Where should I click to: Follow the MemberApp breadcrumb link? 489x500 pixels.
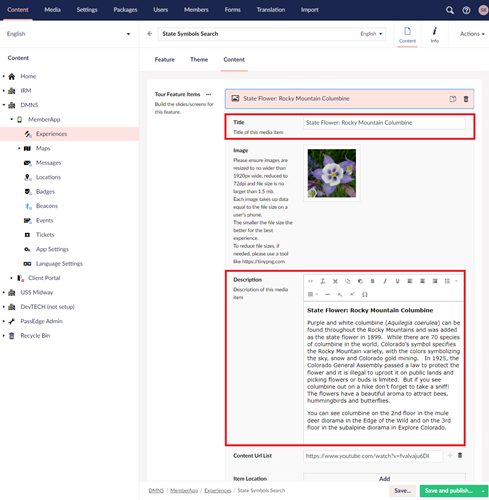click(x=184, y=490)
